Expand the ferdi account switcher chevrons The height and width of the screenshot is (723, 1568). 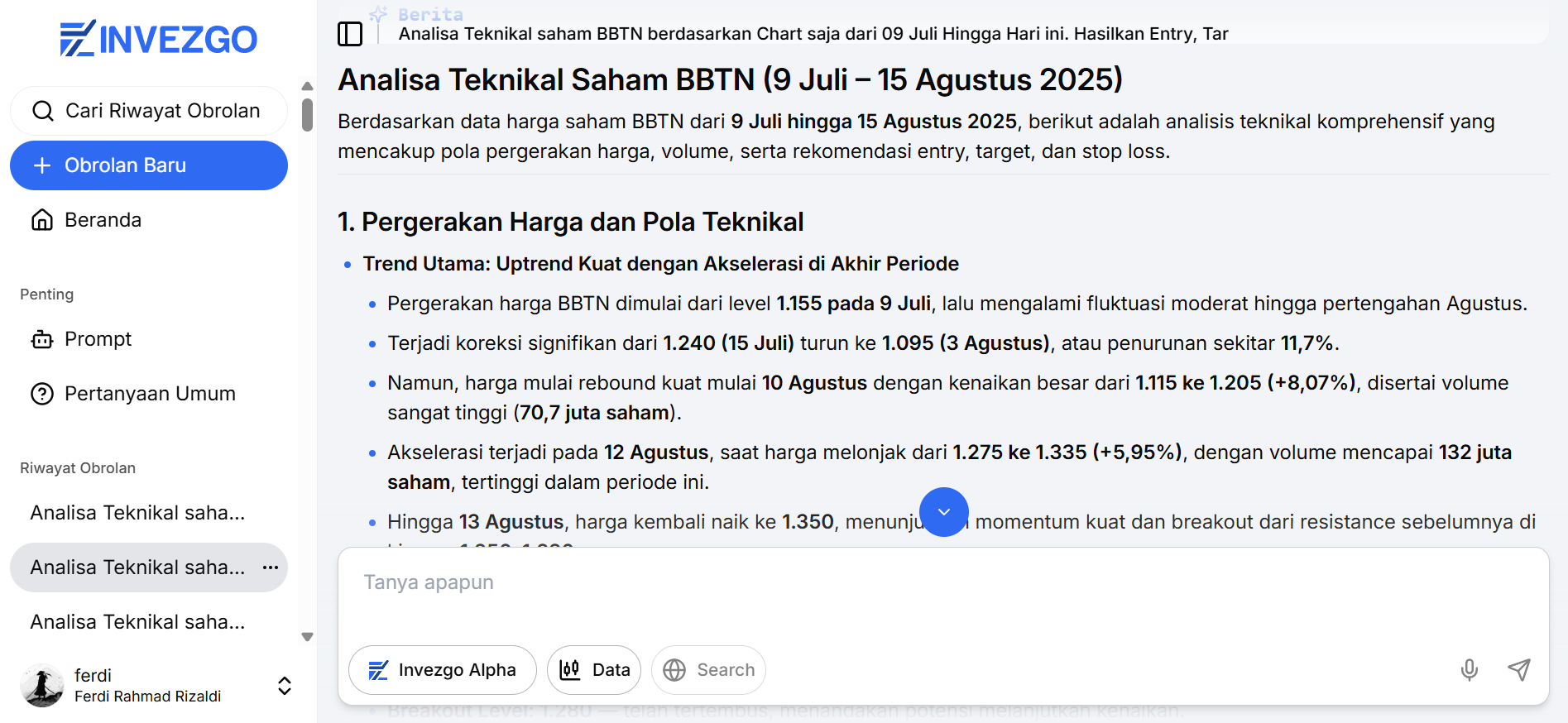285,686
